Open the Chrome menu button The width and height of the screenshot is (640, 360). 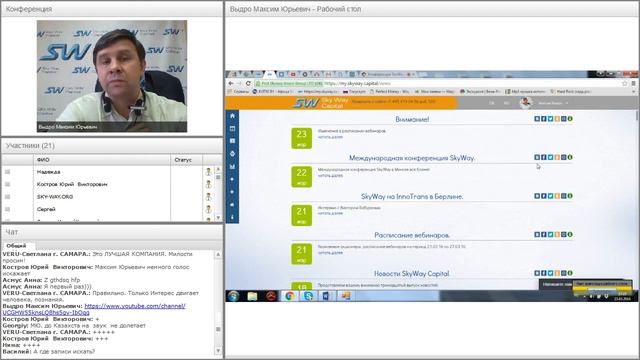(x=633, y=83)
